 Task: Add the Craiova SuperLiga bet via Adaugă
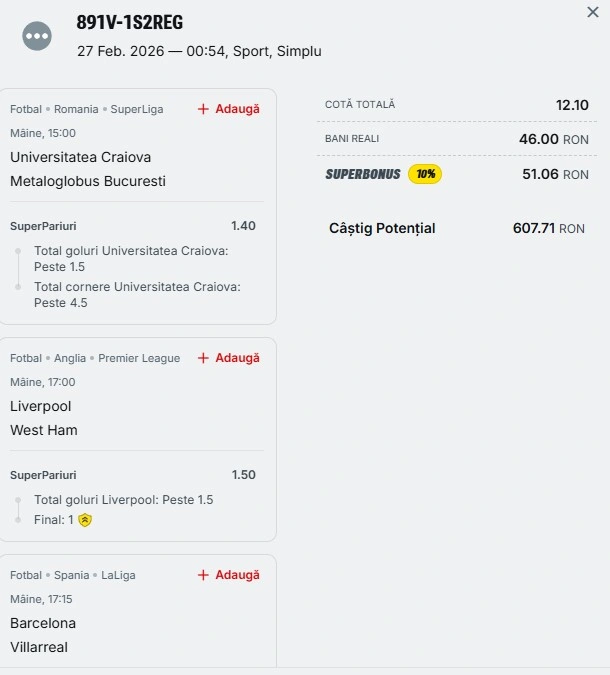click(237, 109)
